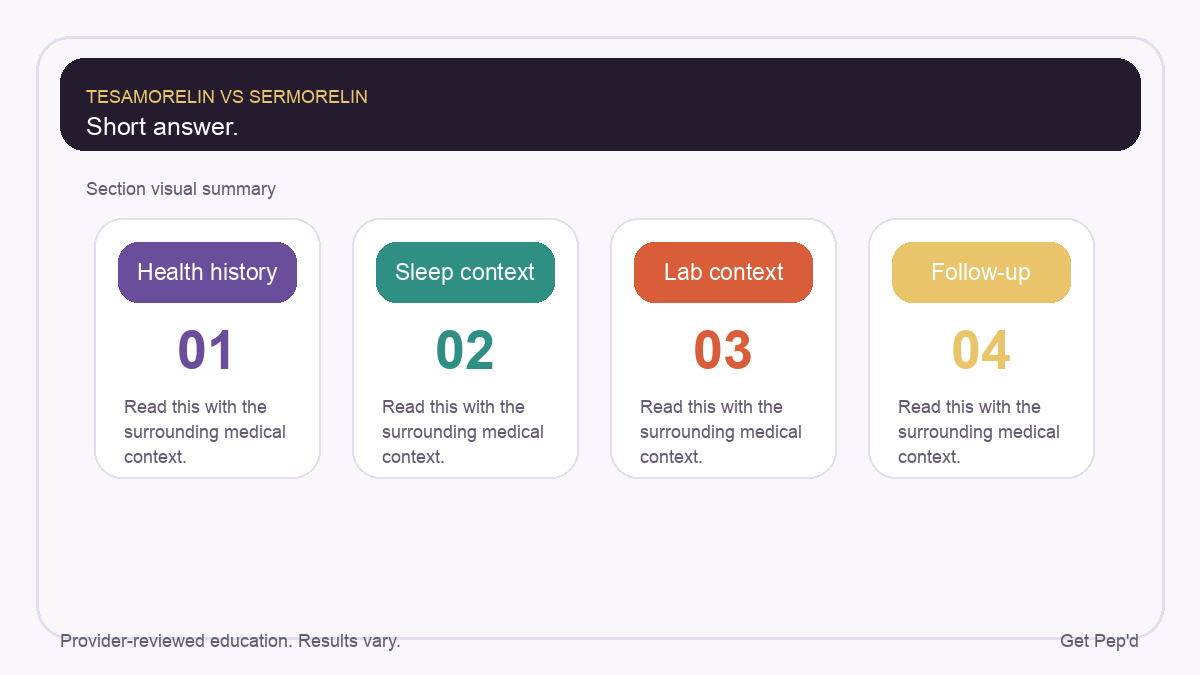Viewport: 1200px width, 675px height.
Task: Click the yellow number 04
Action: [x=981, y=351]
